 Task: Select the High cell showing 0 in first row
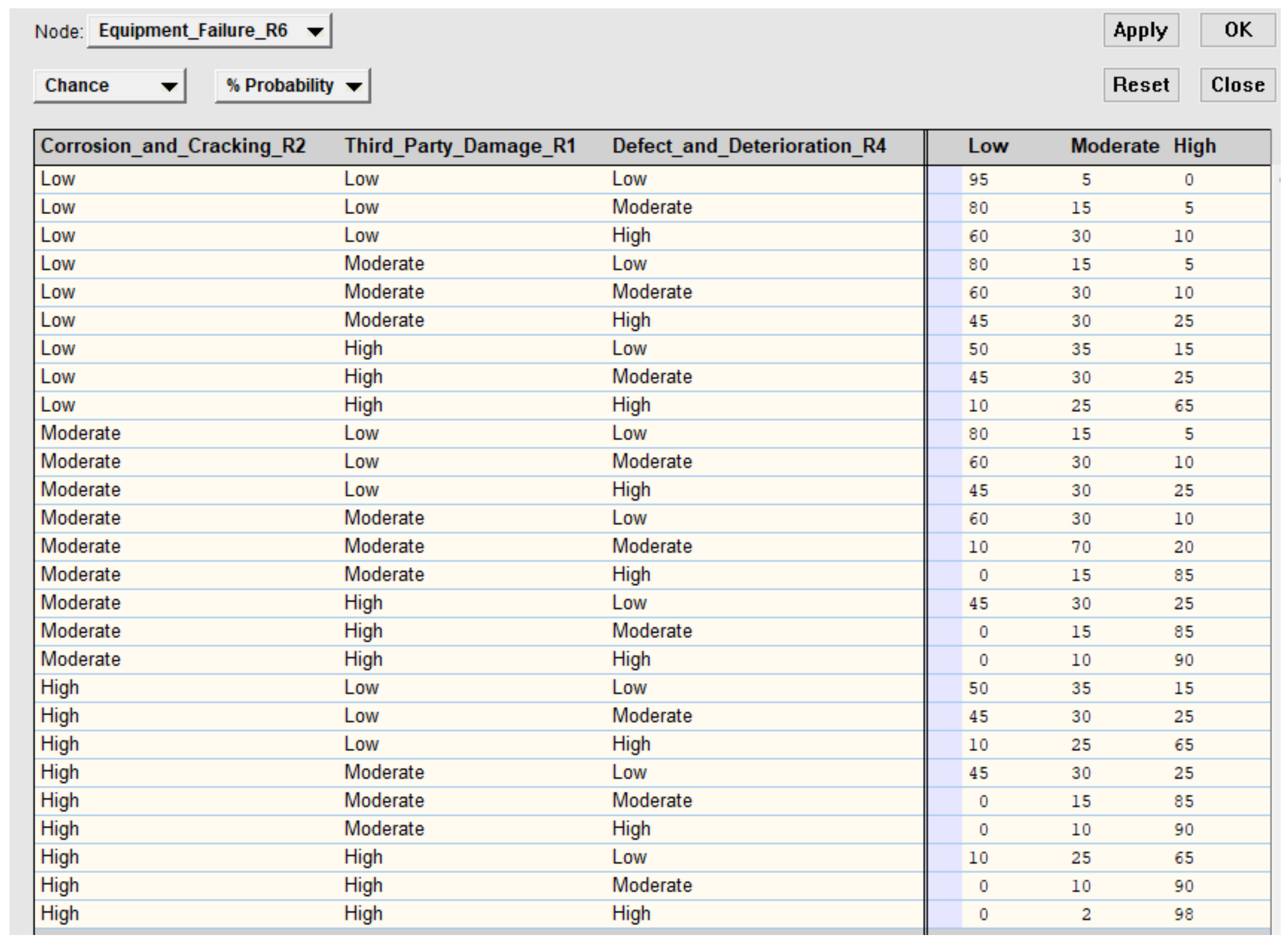click(1188, 180)
